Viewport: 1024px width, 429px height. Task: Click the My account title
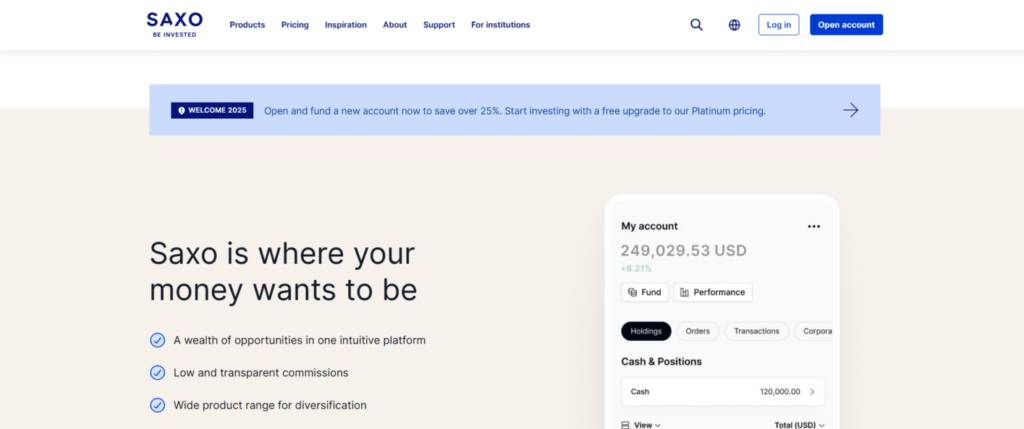click(x=649, y=226)
